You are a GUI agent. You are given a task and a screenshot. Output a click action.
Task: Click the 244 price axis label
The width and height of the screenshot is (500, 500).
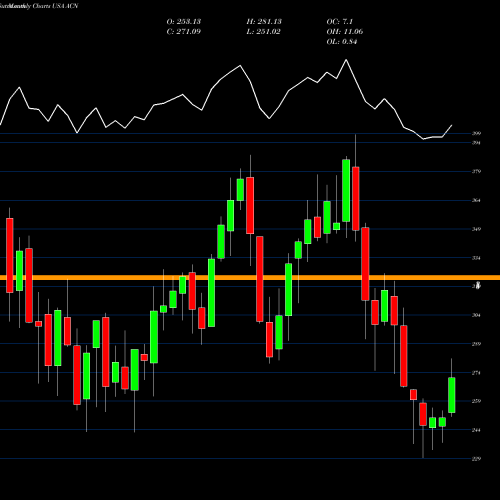click(476, 430)
